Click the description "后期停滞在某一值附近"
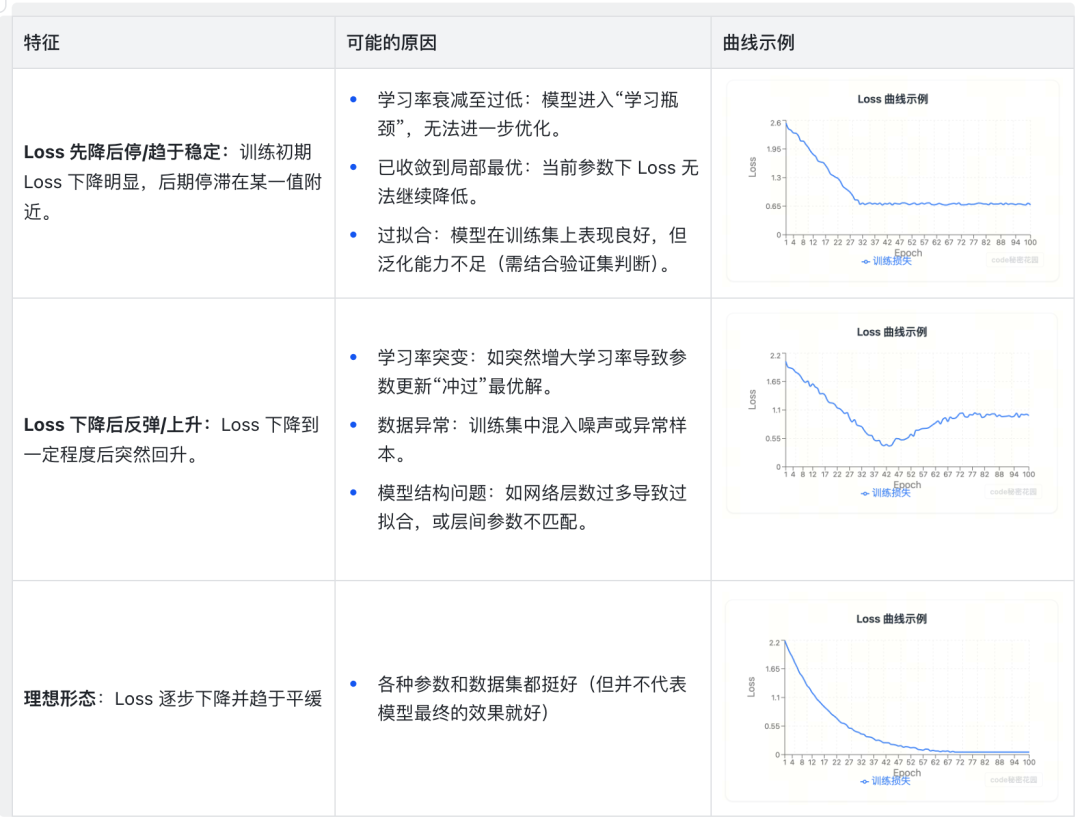Image resolution: width=1080 pixels, height=824 pixels. click(x=173, y=196)
